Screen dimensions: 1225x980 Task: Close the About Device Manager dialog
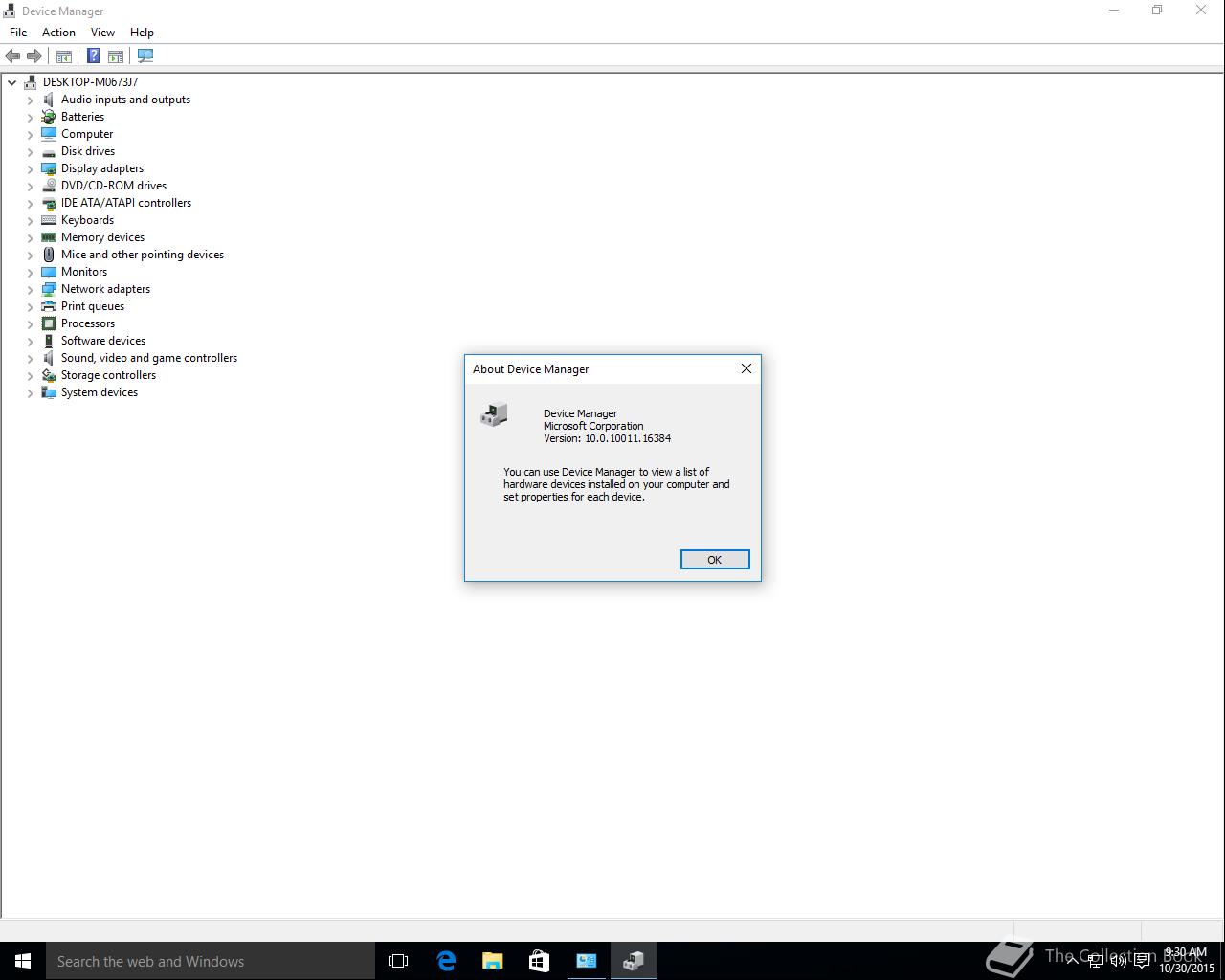pyautogui.click(x=746, y=368)
